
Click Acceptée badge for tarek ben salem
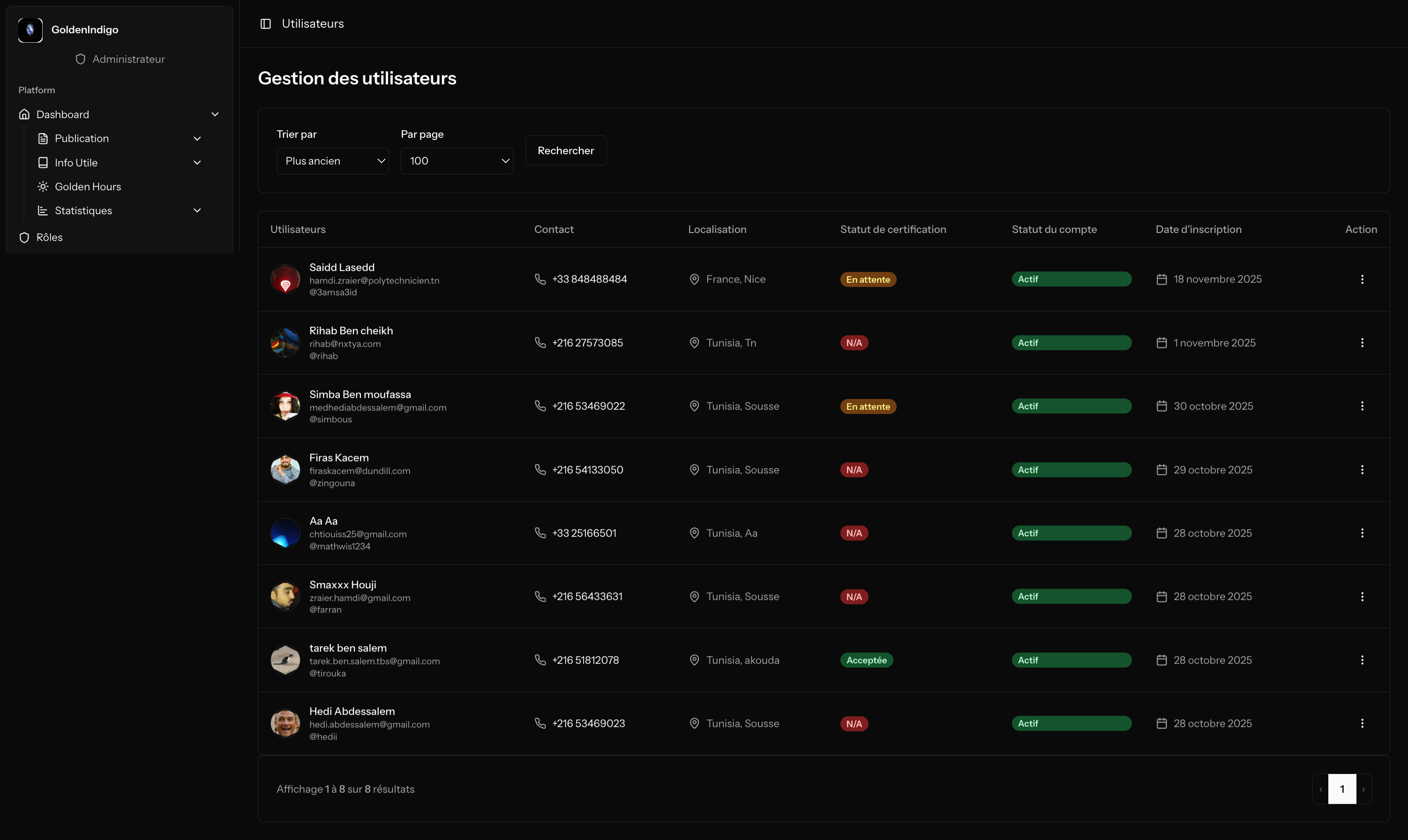click(x=867, y=660)
